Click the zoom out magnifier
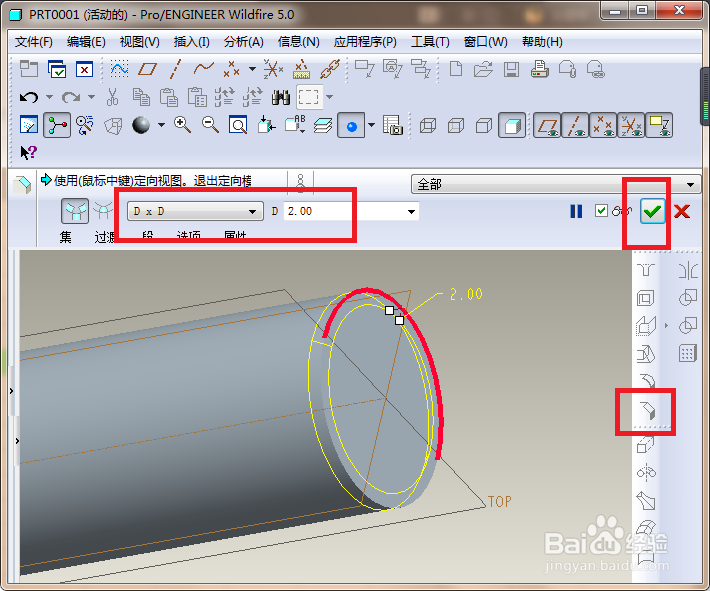 click(210, 125)
